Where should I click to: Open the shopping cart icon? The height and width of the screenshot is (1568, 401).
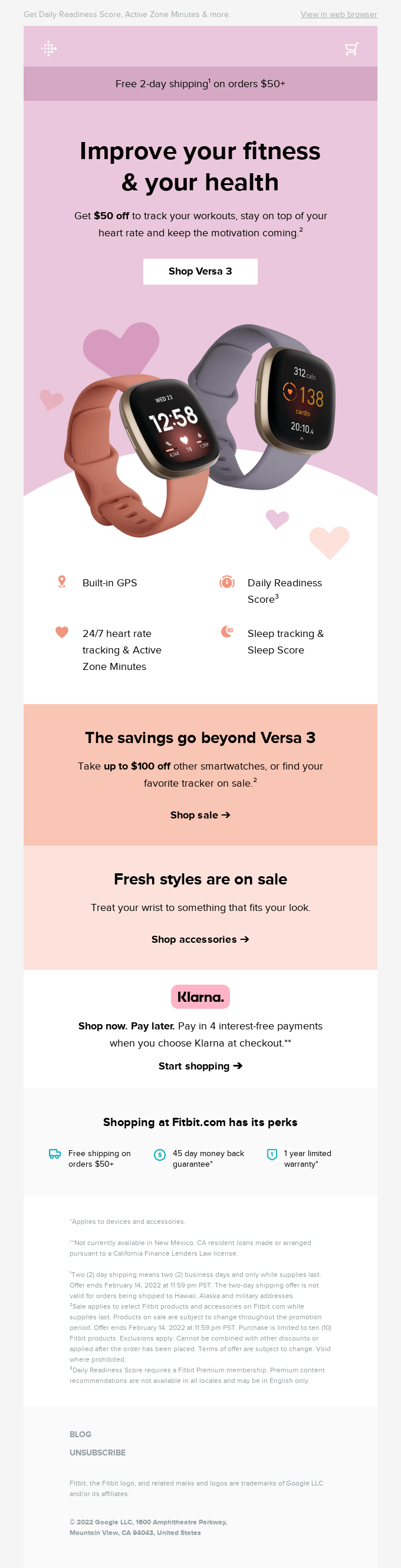point(351,48)
